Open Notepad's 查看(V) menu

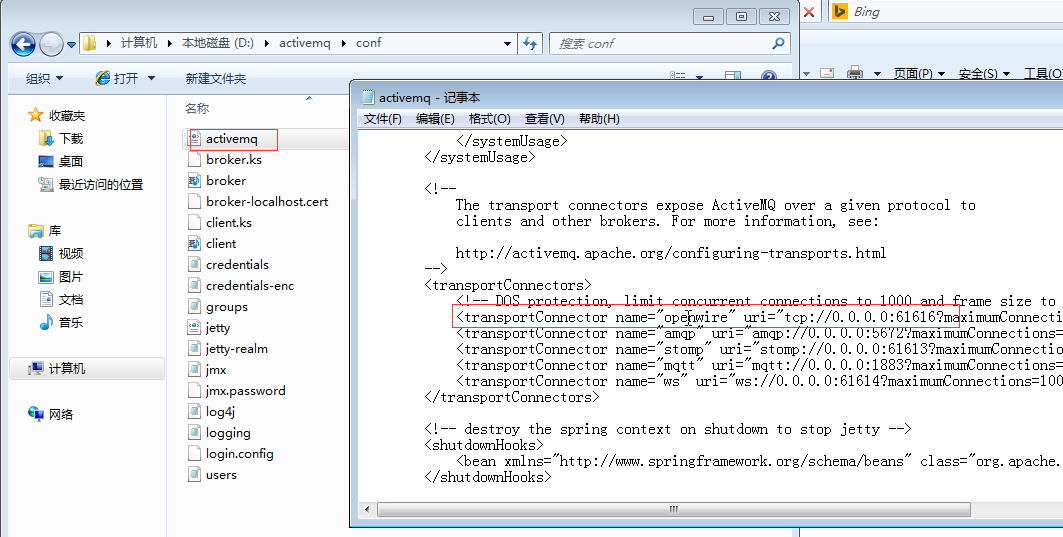point(544,119)
